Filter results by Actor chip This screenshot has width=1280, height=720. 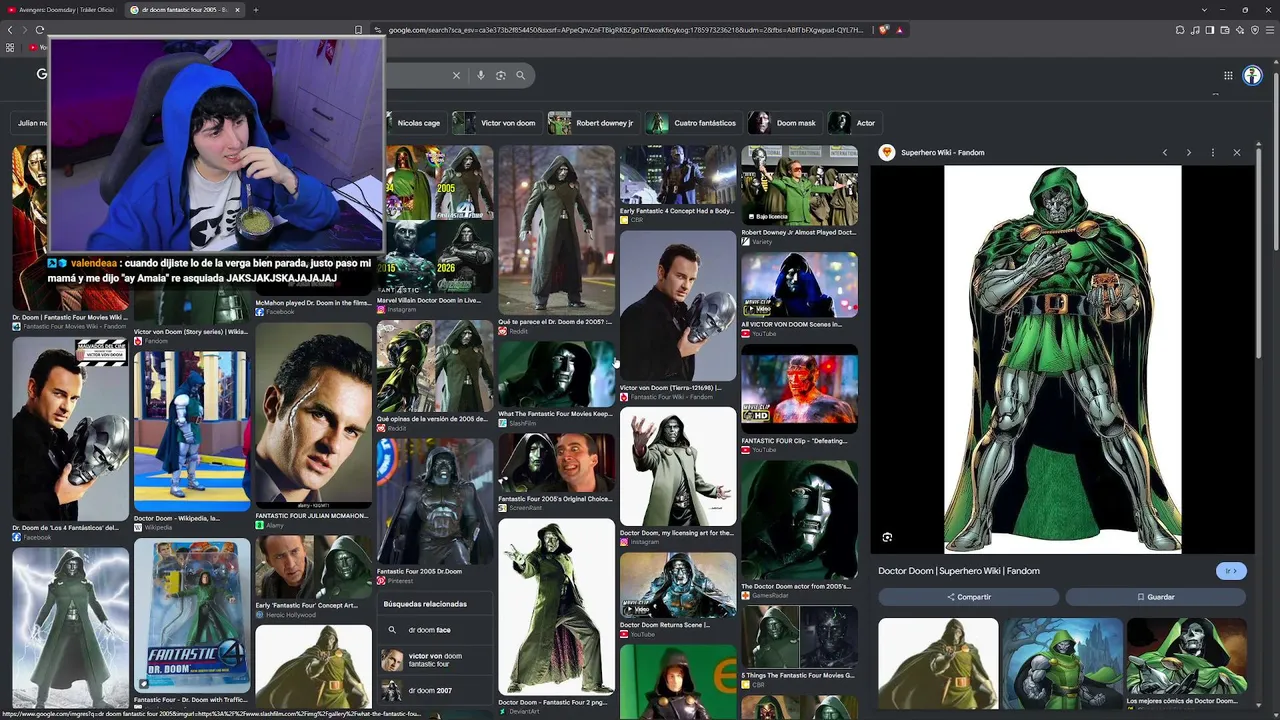854,123
